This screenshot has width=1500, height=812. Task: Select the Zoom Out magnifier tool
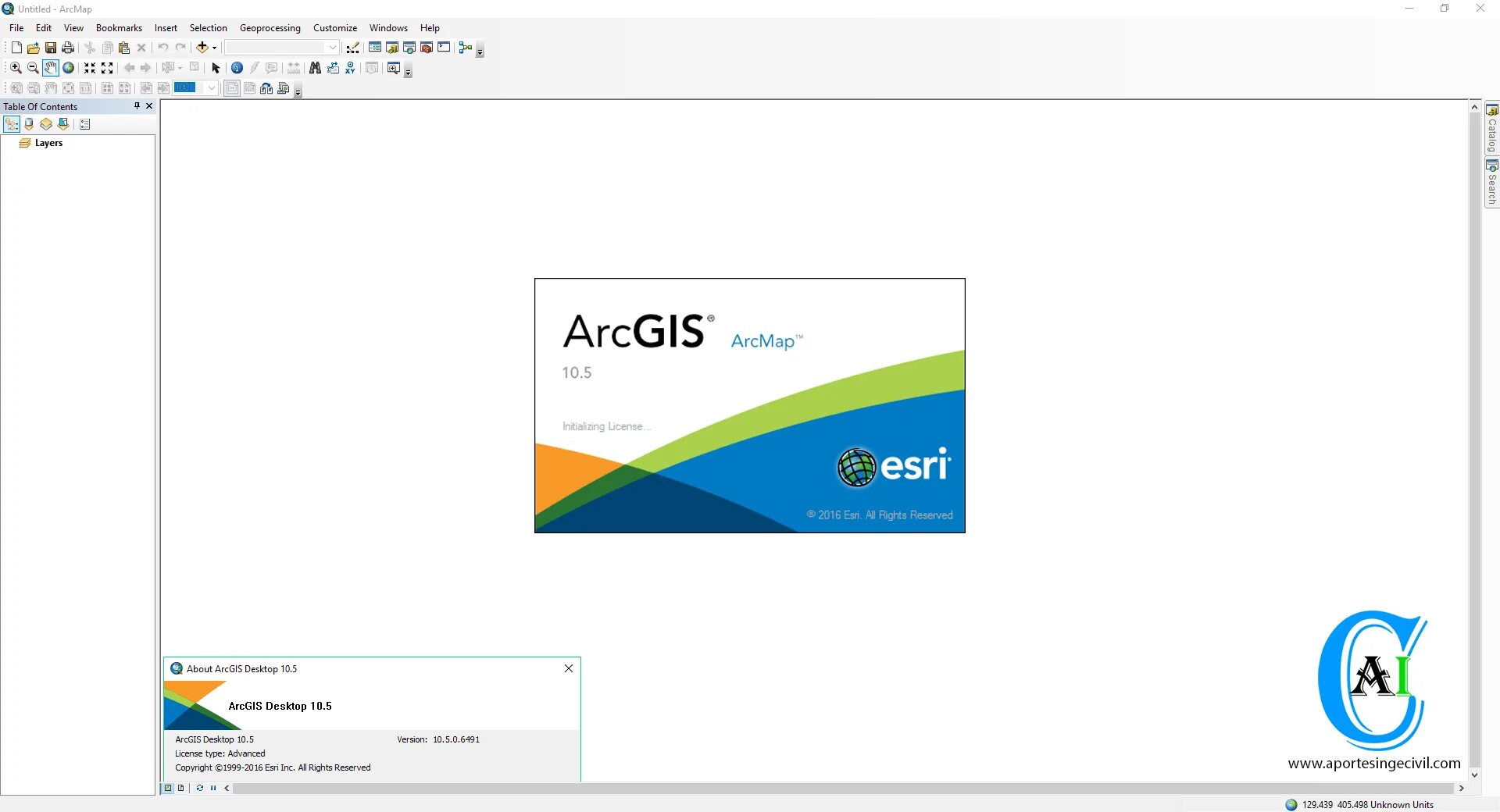pyautogui.click(x=33, y=68)
